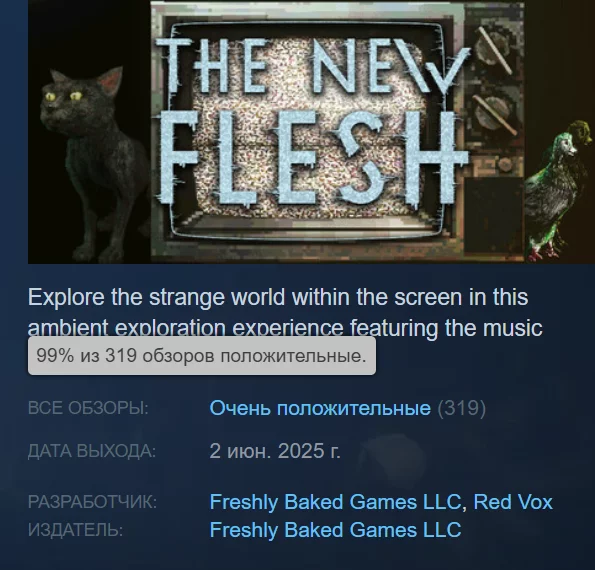
Task: Open The New Flesh header capsule image
Action: pyautogui.click(x=311, y=132)
